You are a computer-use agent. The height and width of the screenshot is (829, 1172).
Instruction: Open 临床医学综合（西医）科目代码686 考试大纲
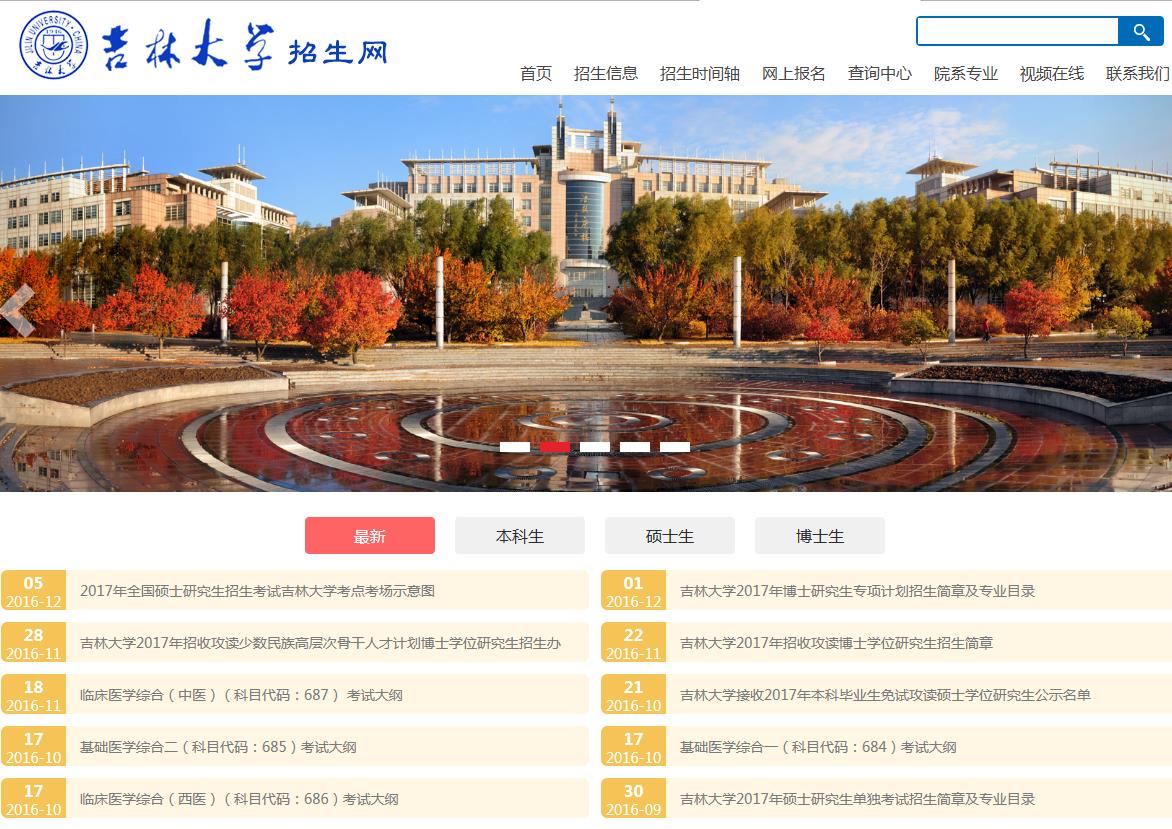[239, 799]
